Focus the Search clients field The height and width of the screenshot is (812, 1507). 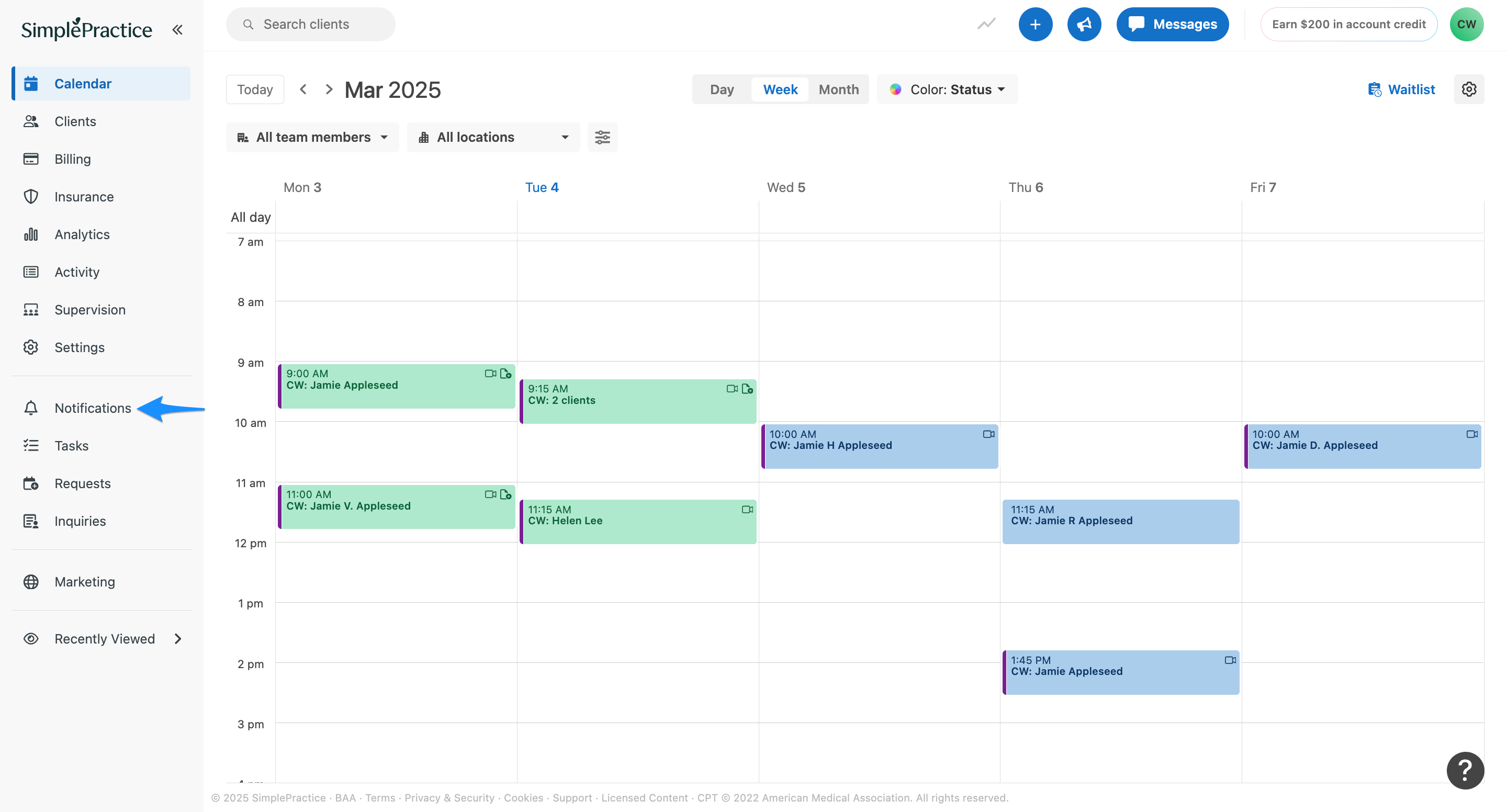tap(311, 25)
